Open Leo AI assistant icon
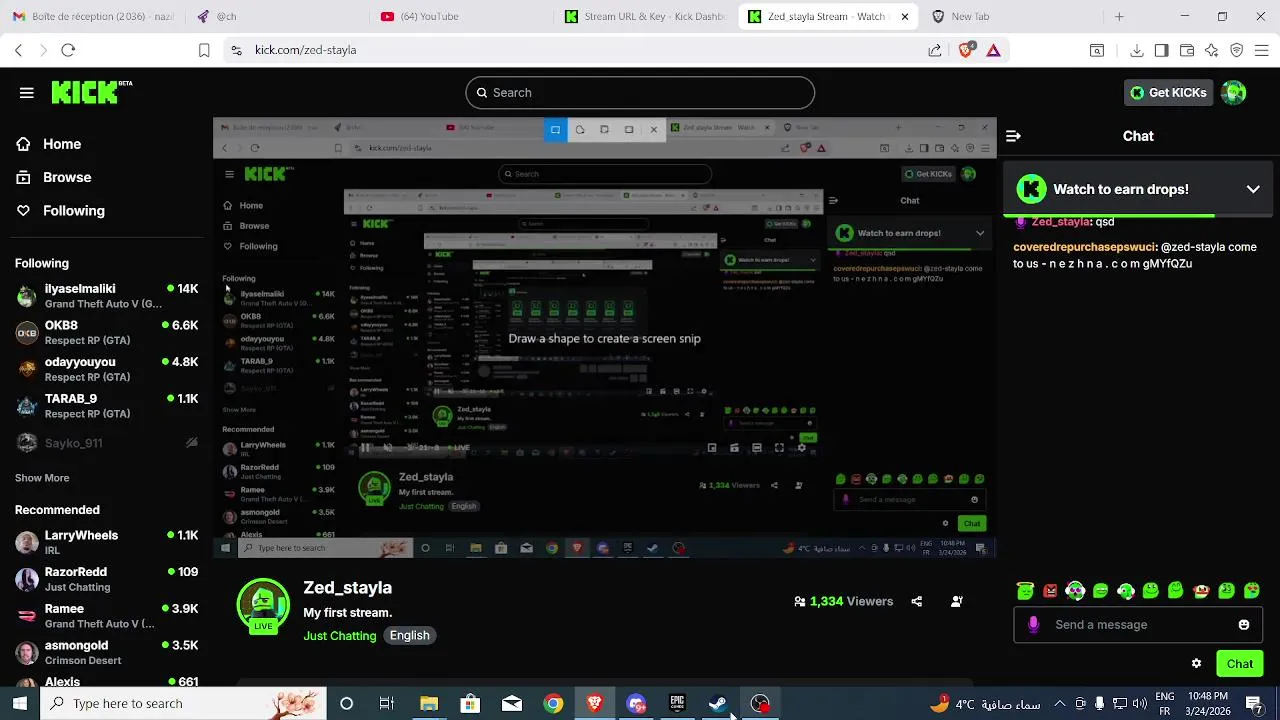The height and width of the screenshot is (720, 1280). coord(1212,50)
